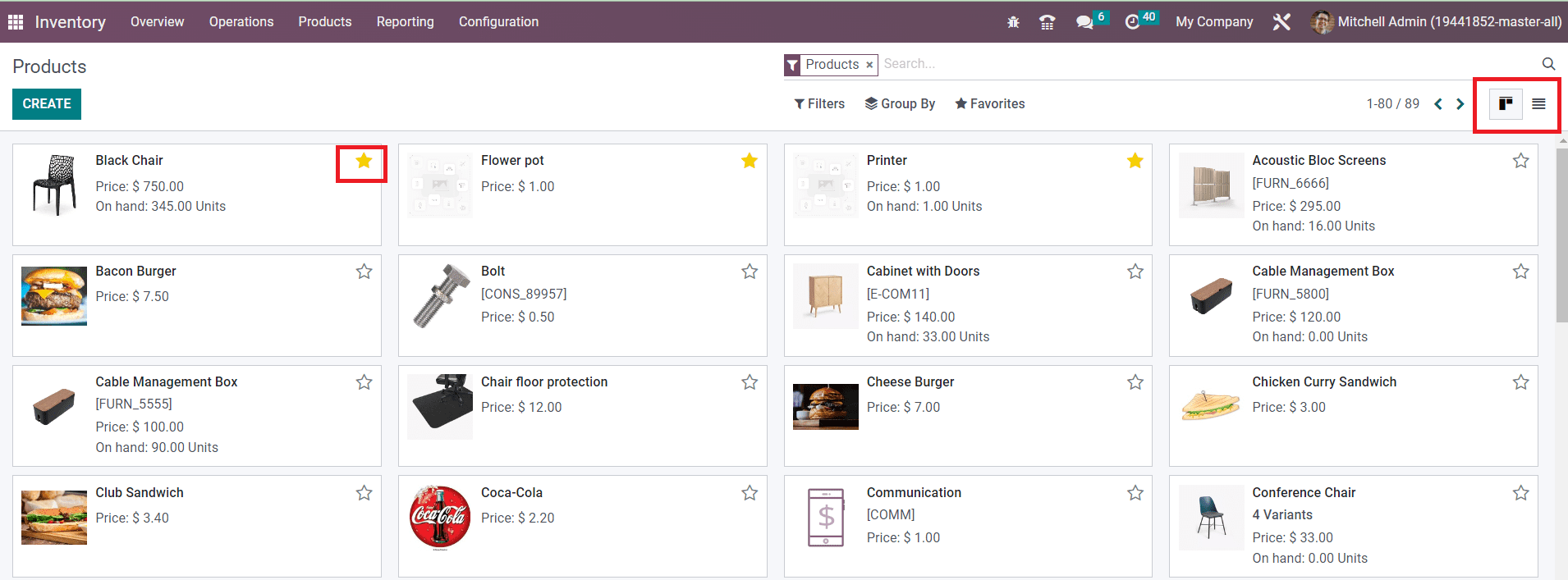Click the CREATE button

tap(47, 104)
